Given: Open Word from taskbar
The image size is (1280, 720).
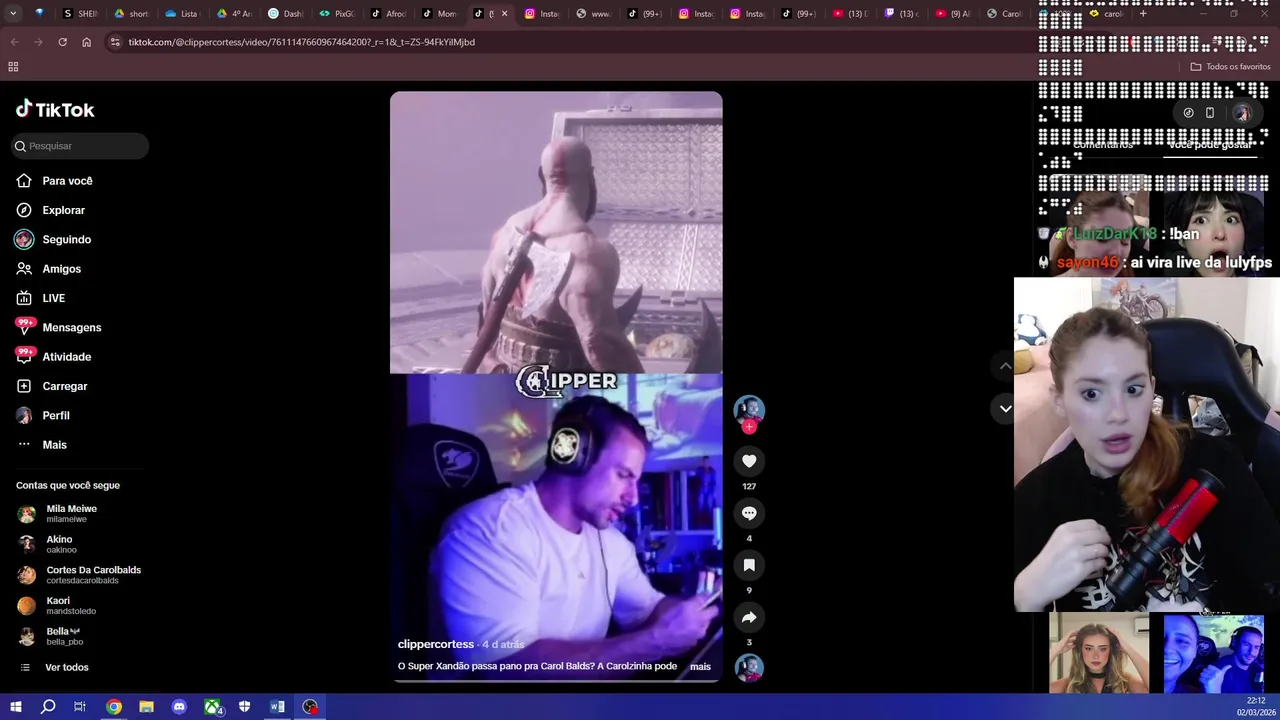Looking at the screenshot, I should 277,707.
